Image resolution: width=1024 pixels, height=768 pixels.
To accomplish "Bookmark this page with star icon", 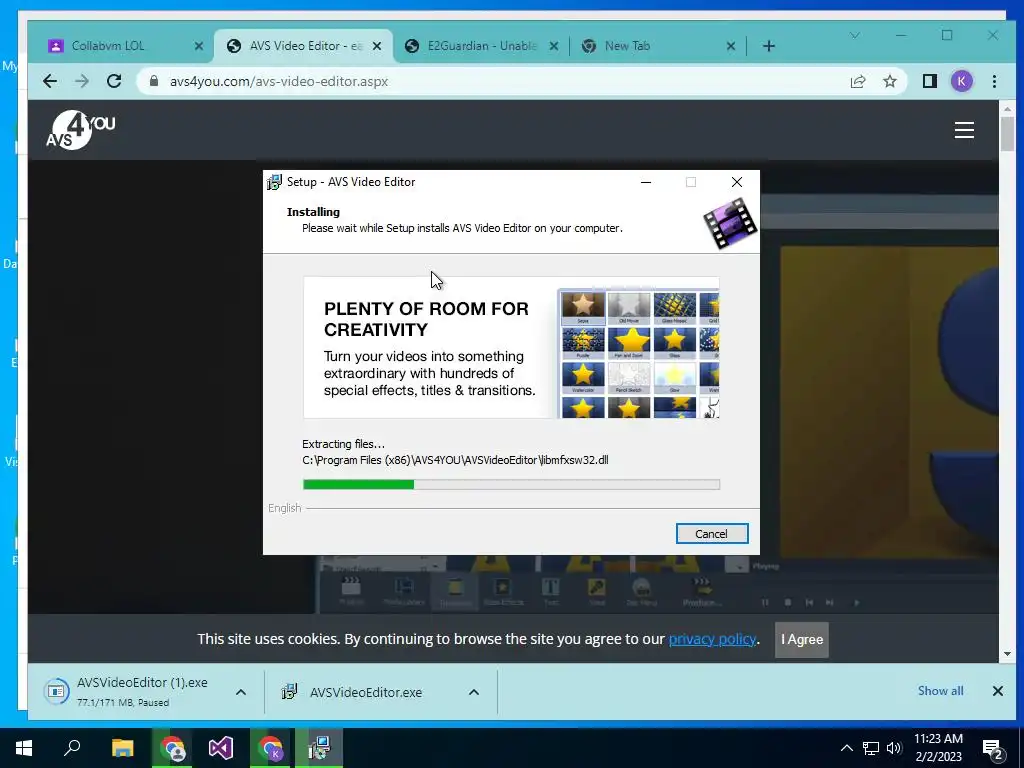I will 889,81.
